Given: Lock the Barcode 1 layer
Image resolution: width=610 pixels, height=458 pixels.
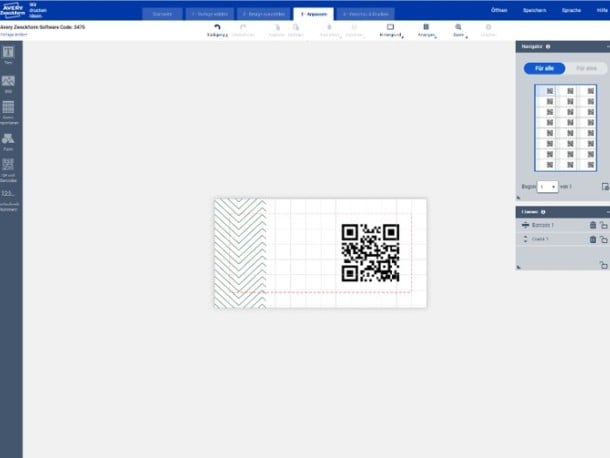Looking at the screenshot, I should (x=603, y=225).
